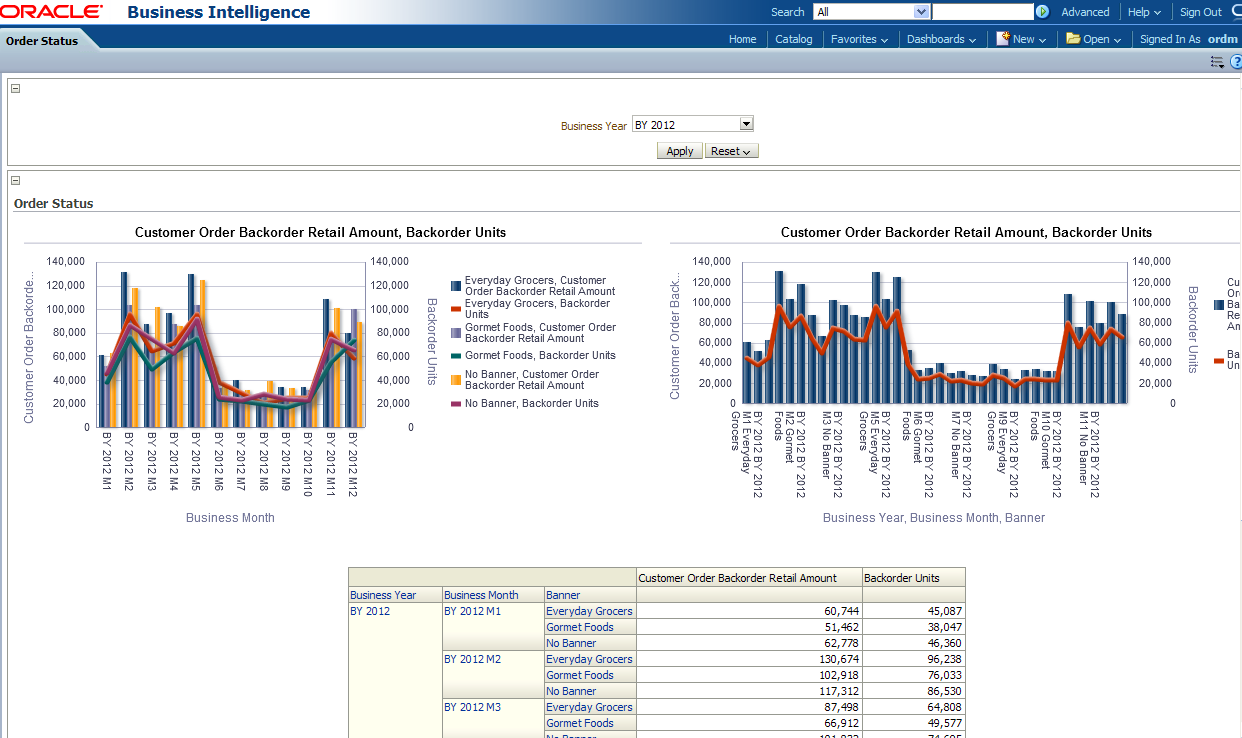
Task: Open the Favorites menu
Action: [859, 39]
